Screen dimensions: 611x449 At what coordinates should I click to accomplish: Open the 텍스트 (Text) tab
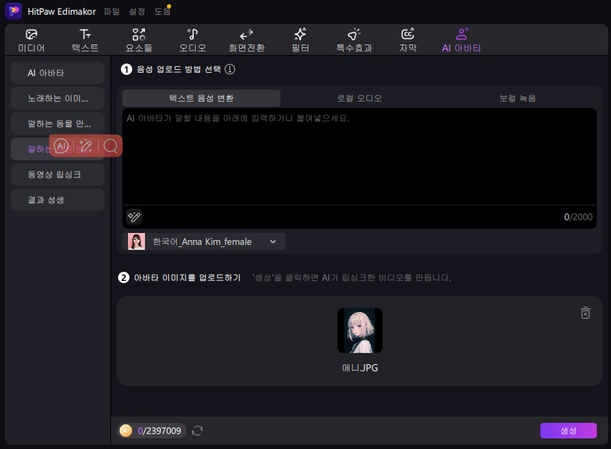click(85, 40)
